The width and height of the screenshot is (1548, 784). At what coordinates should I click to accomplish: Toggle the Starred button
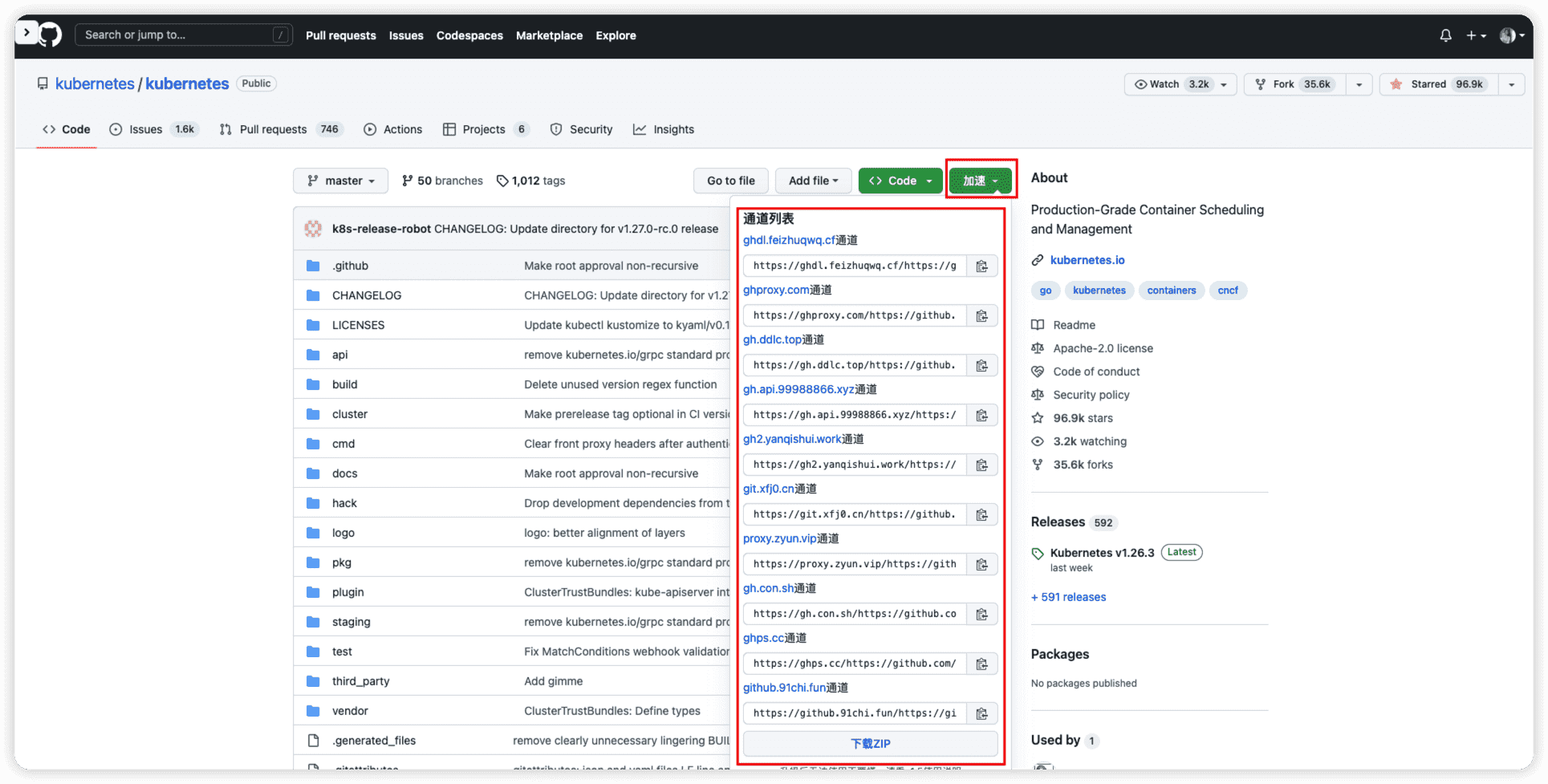coord(1439,84)
